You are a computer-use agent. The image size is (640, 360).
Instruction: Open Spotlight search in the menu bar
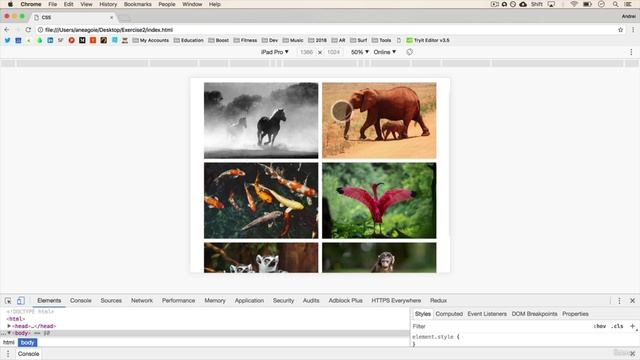point(615,4)
